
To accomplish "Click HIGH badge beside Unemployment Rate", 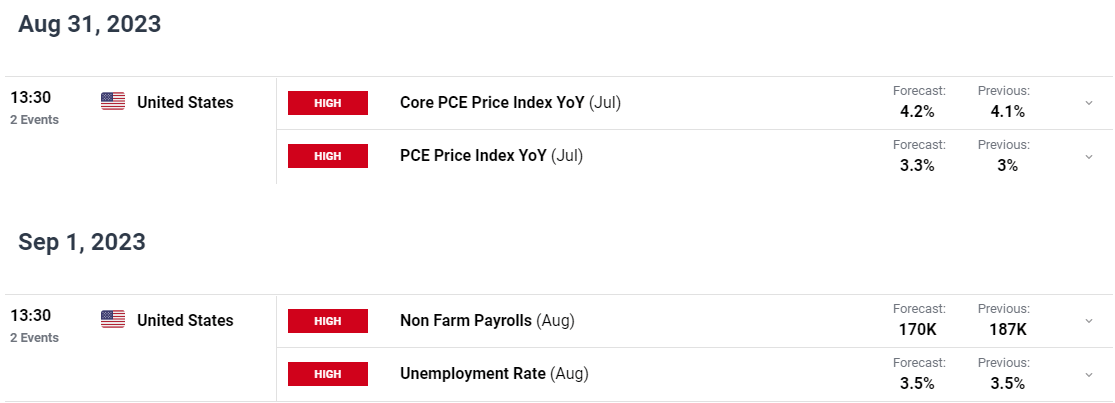I will point(328,374).
